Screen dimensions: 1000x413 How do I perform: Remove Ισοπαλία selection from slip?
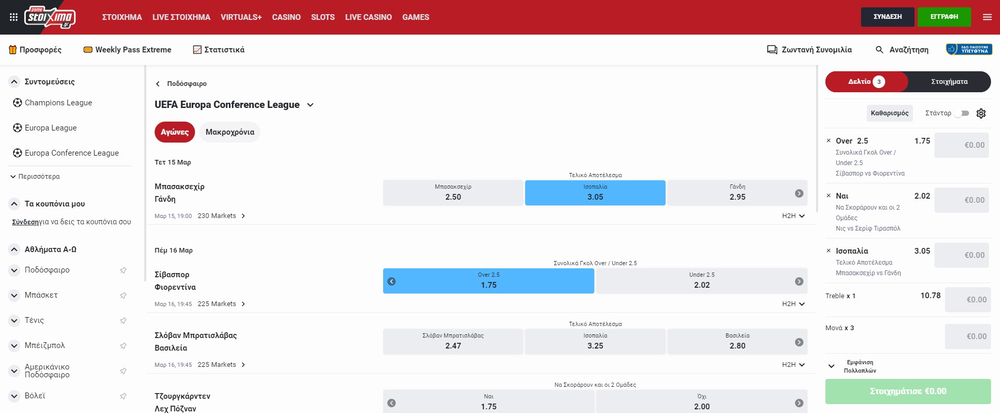(828, 250)
